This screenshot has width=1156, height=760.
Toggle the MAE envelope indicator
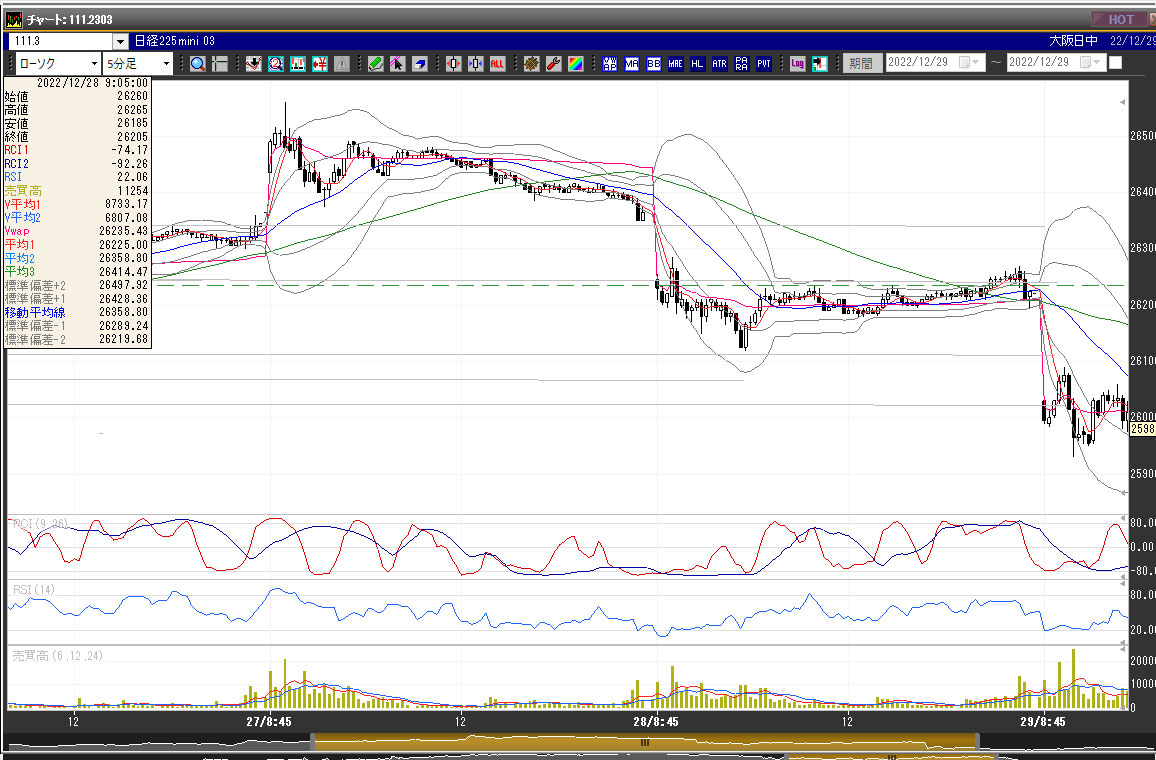point(675,64)
